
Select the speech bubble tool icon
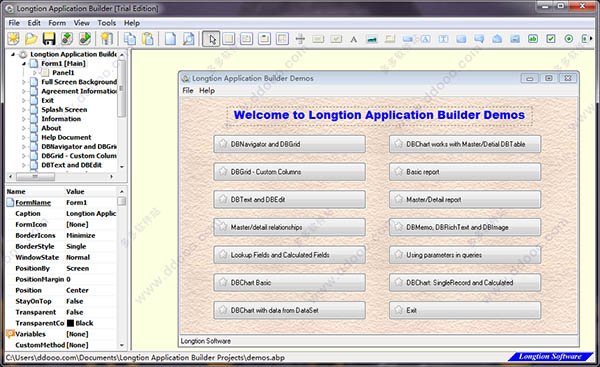point(479,39)
